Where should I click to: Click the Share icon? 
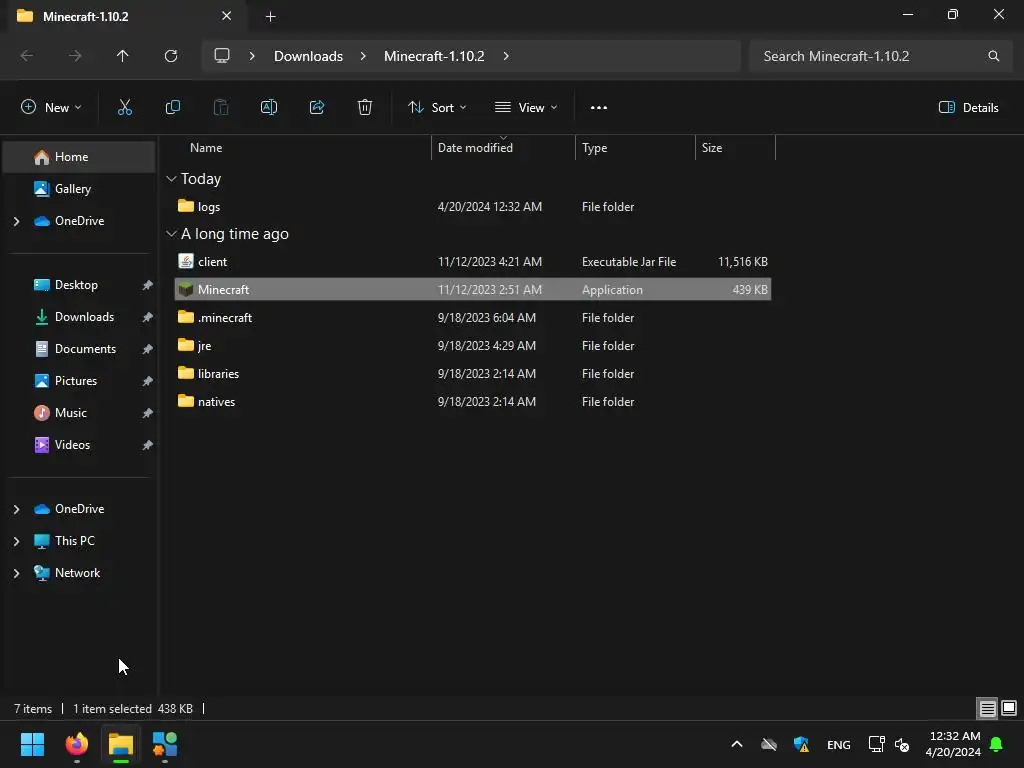[x=317, y=108]
